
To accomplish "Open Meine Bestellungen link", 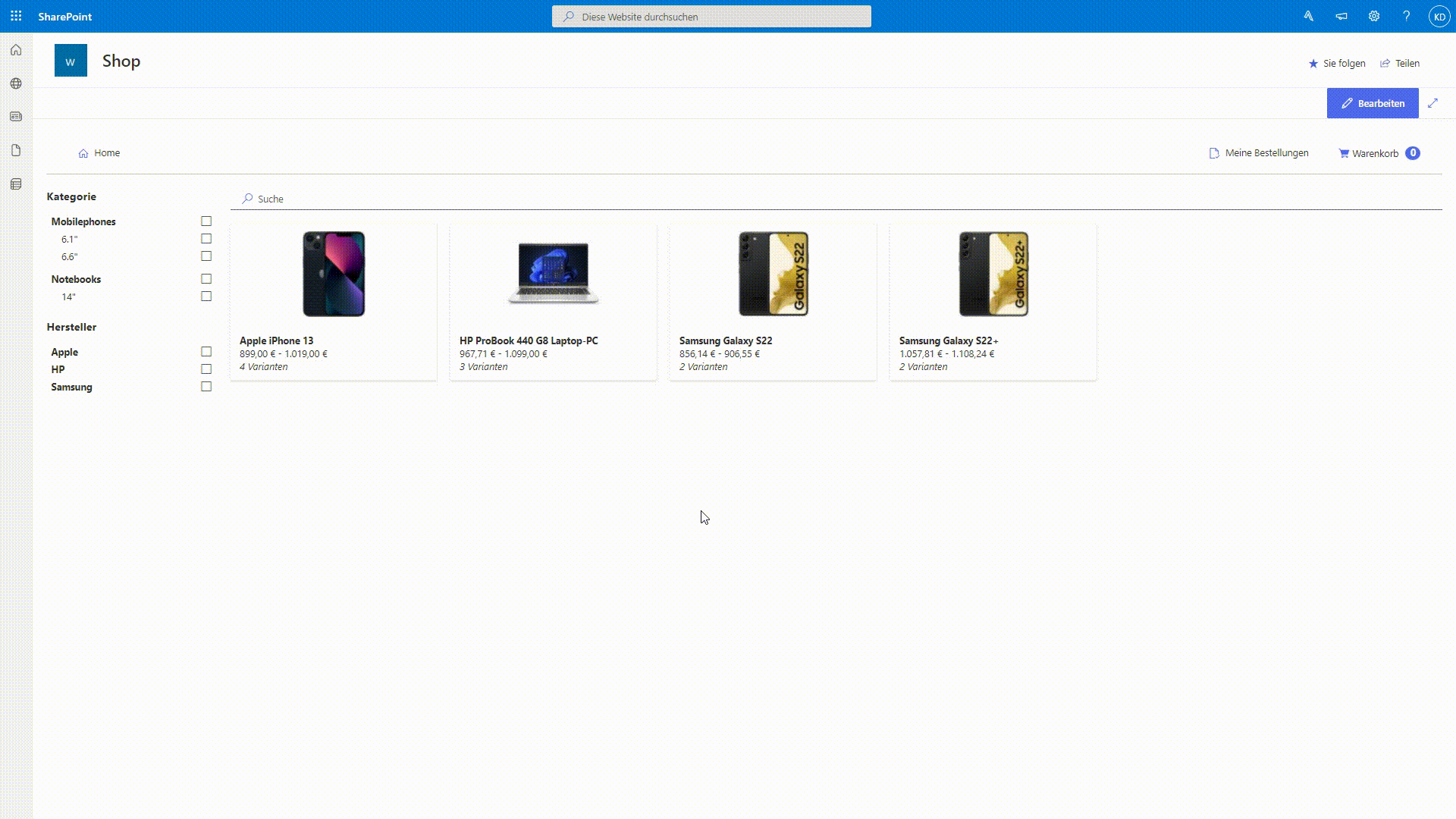I will (x=1259, y=153).
